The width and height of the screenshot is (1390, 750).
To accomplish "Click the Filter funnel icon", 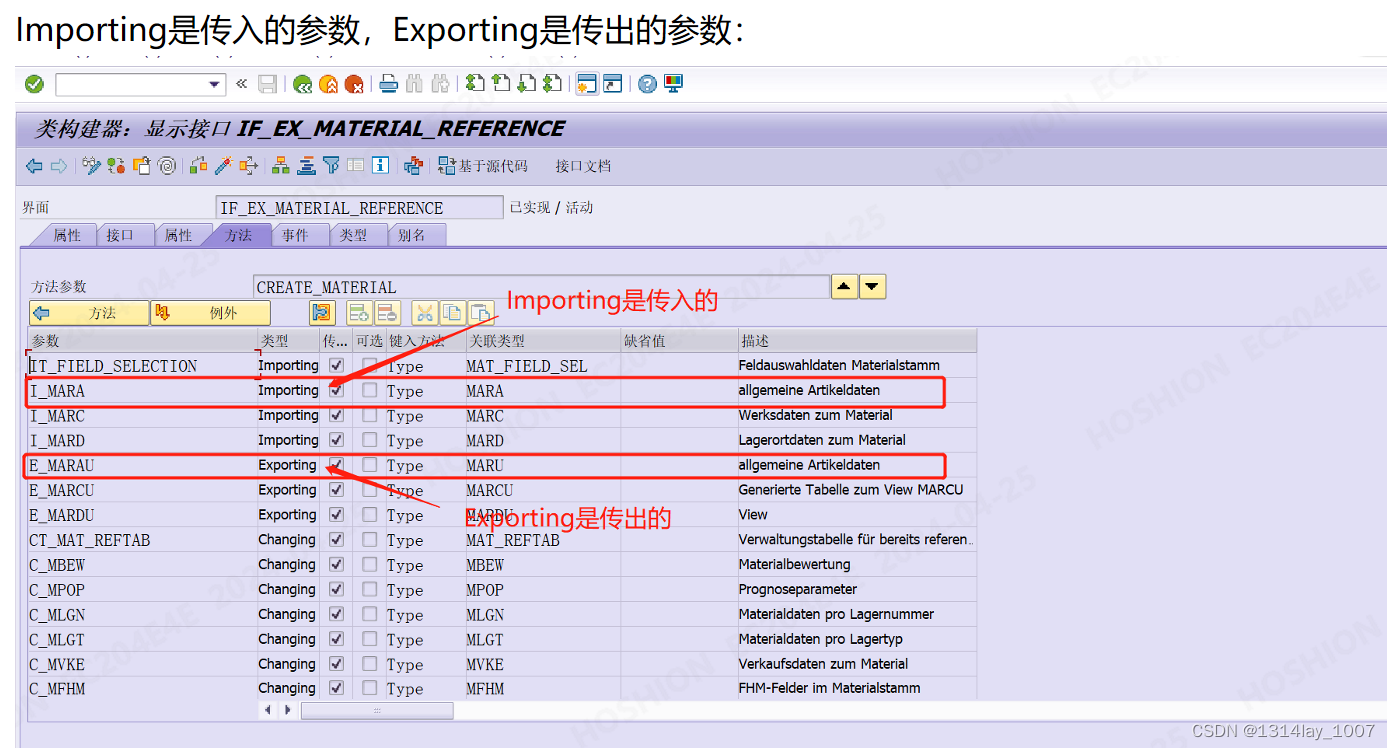I will click(331, 166).
